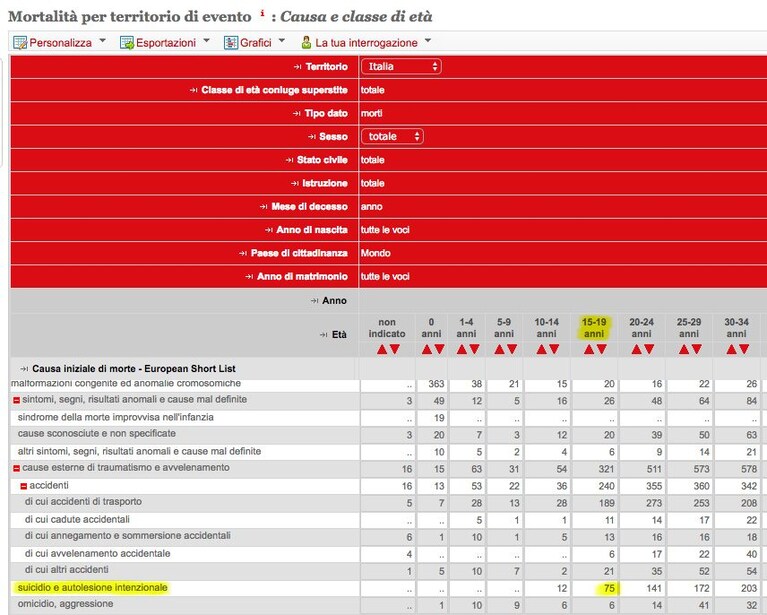
Task: Sort the non indicato column descending
Action: [395, 349]
